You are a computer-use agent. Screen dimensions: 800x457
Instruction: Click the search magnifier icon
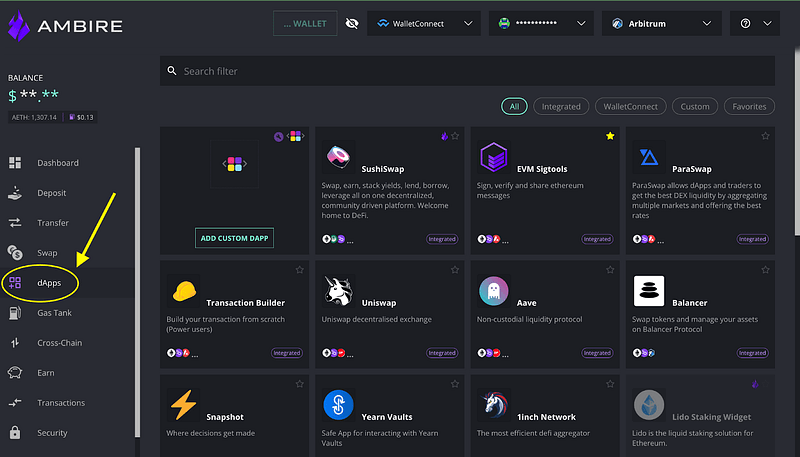(x=172, y=71)
